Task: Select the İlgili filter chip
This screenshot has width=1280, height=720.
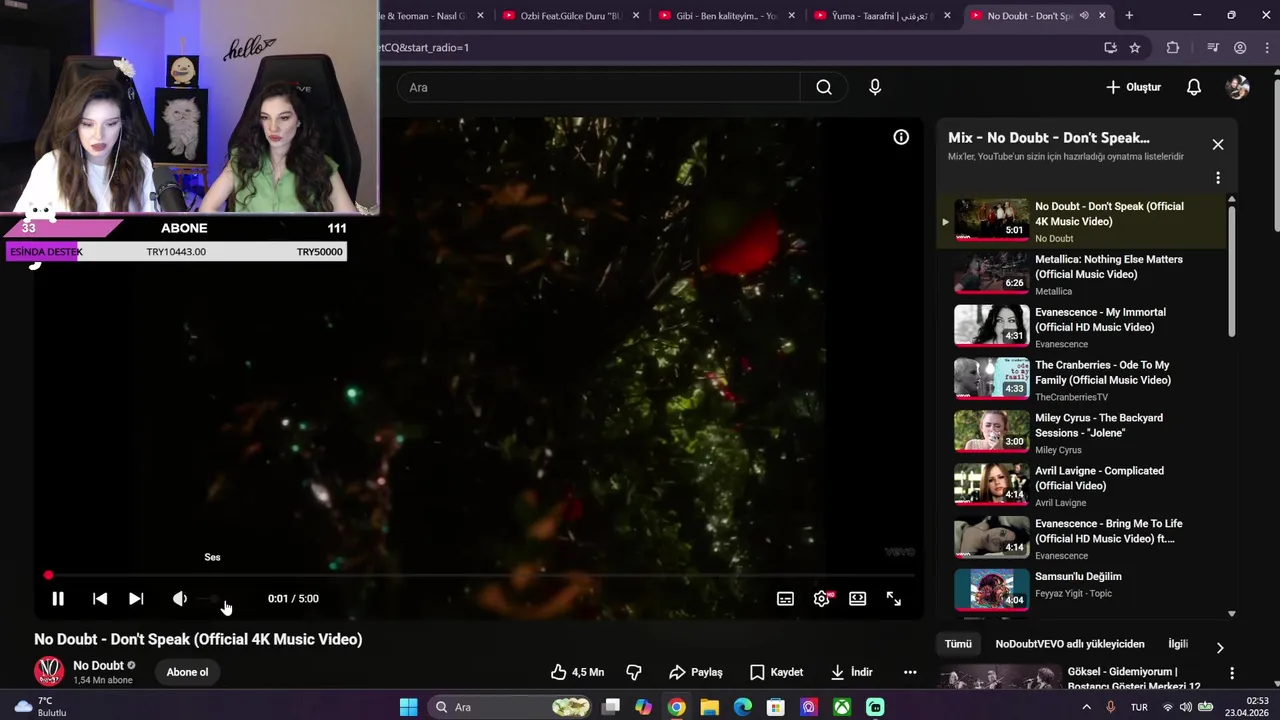Action: coord(1178,644)
